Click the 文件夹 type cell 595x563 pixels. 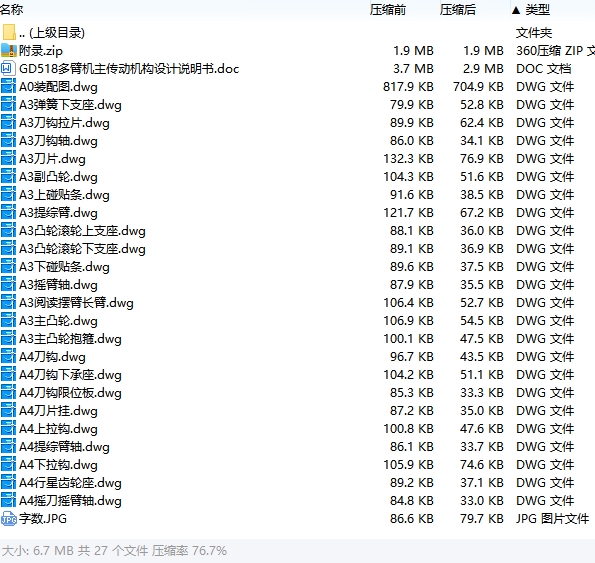click(534, 33)
